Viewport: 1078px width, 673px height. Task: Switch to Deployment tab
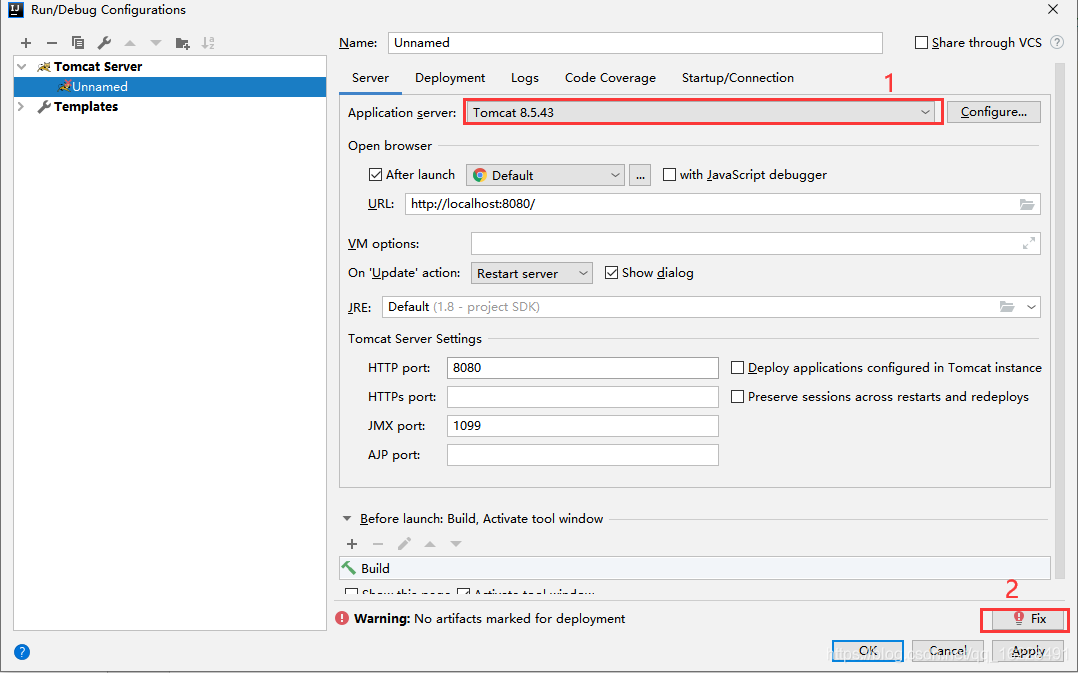pyautogui.click(x=450, y=78)
